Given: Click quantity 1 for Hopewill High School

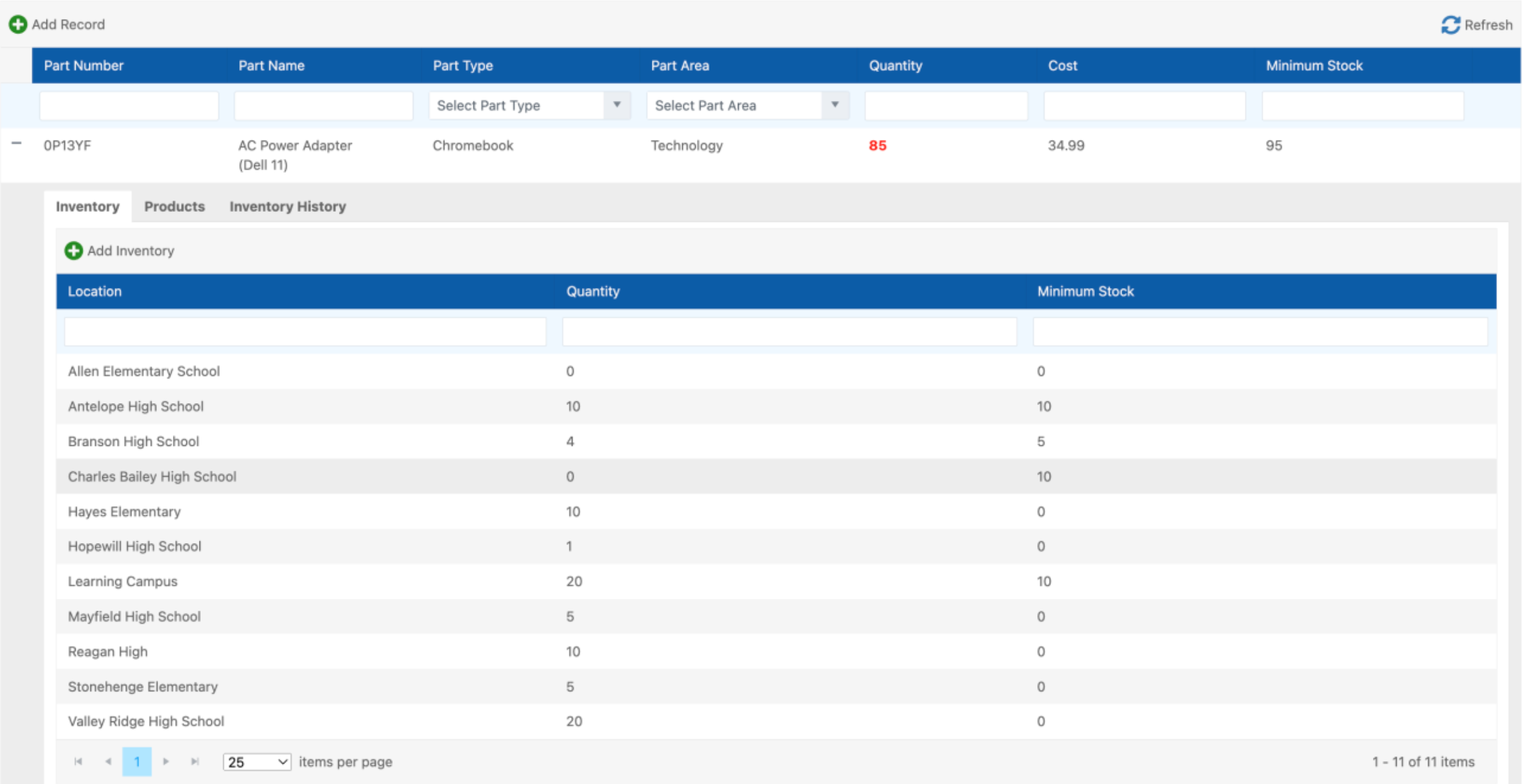Looking at the screenshot, I should [569, 546].
